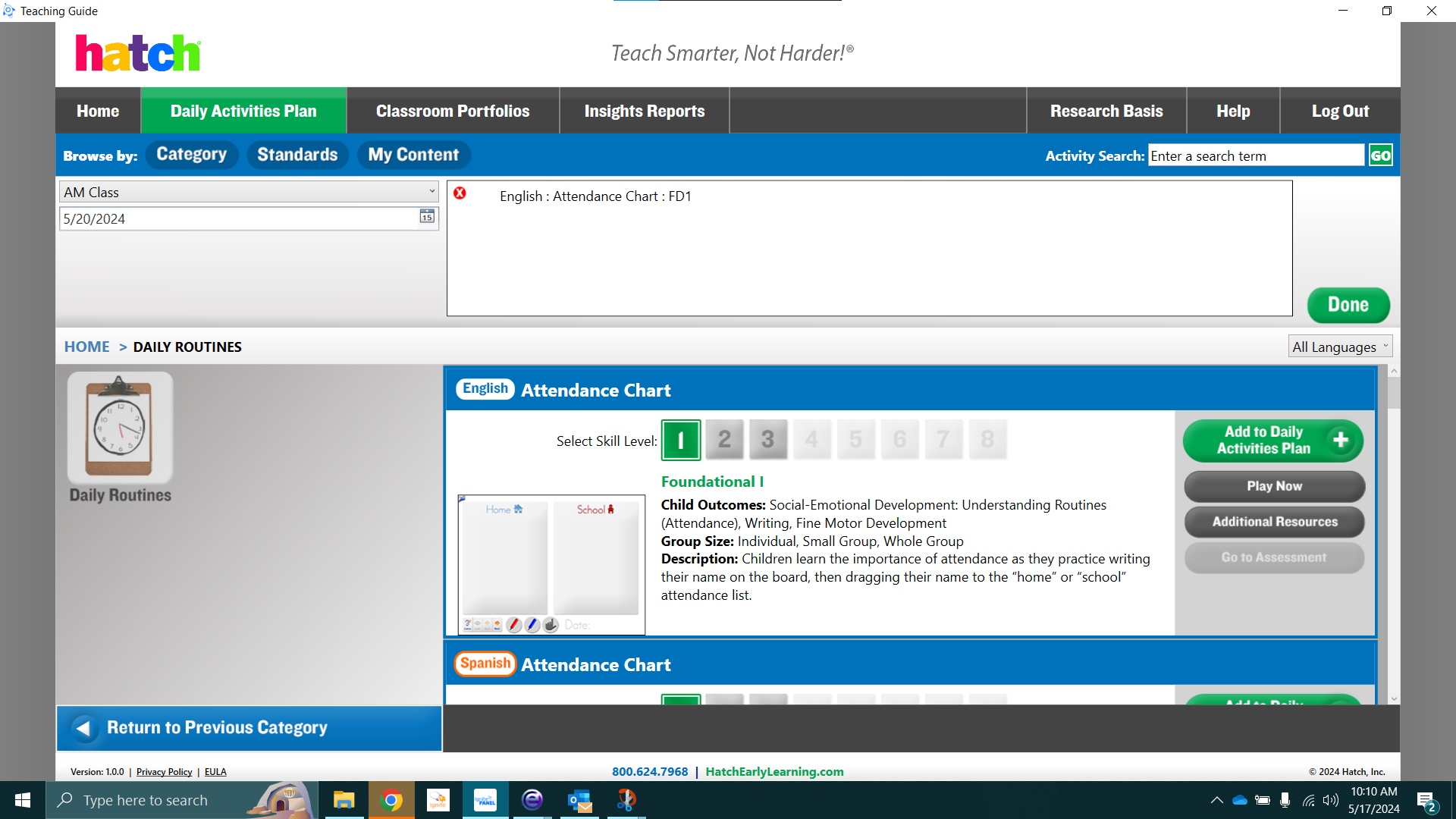Open the Insights Reports tab
The image size is (1456, 819).
click(644, 111)
